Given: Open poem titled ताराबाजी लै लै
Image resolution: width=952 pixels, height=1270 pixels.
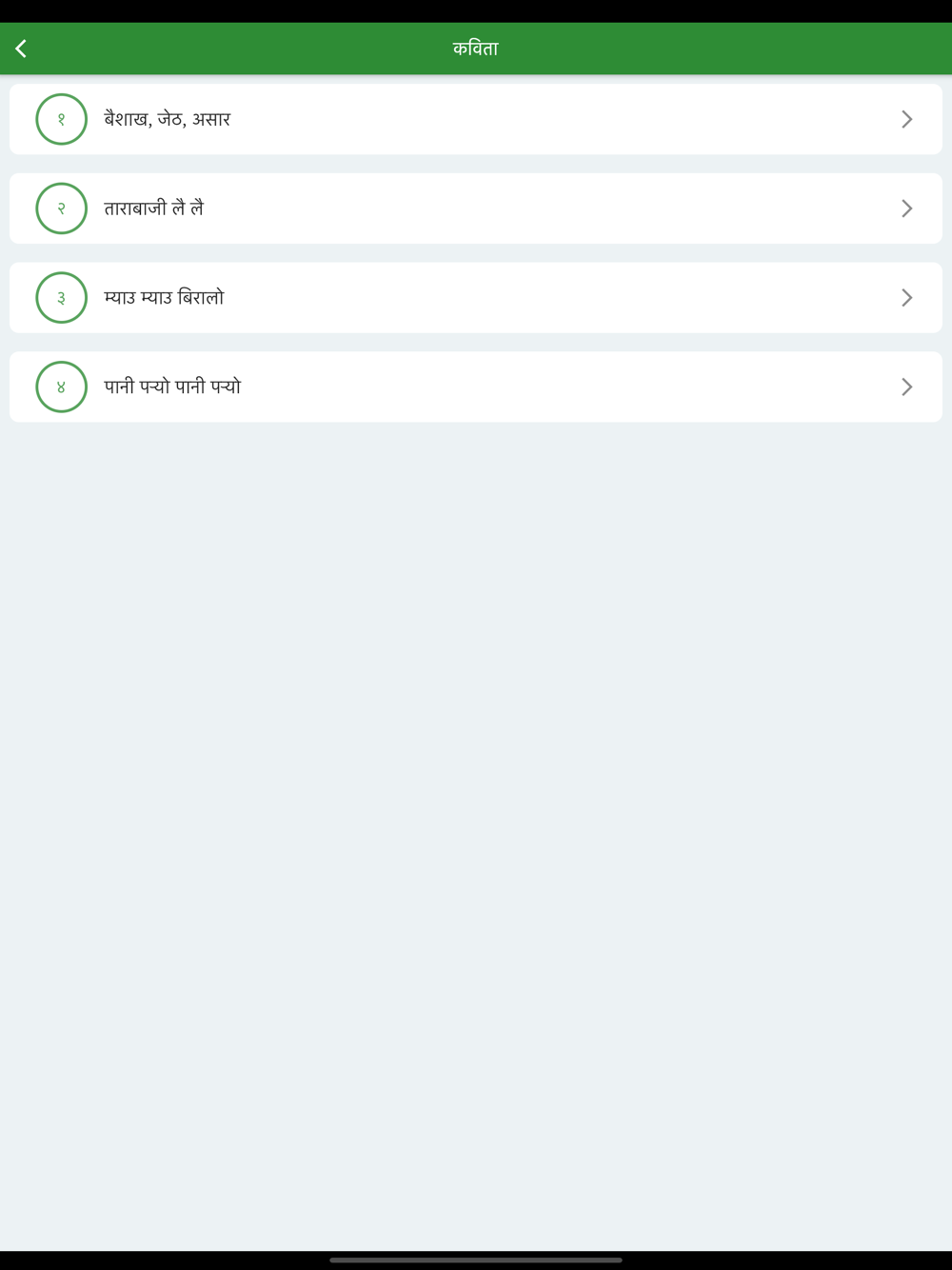Looking at the screenshot, I should [x=153, y=208].
